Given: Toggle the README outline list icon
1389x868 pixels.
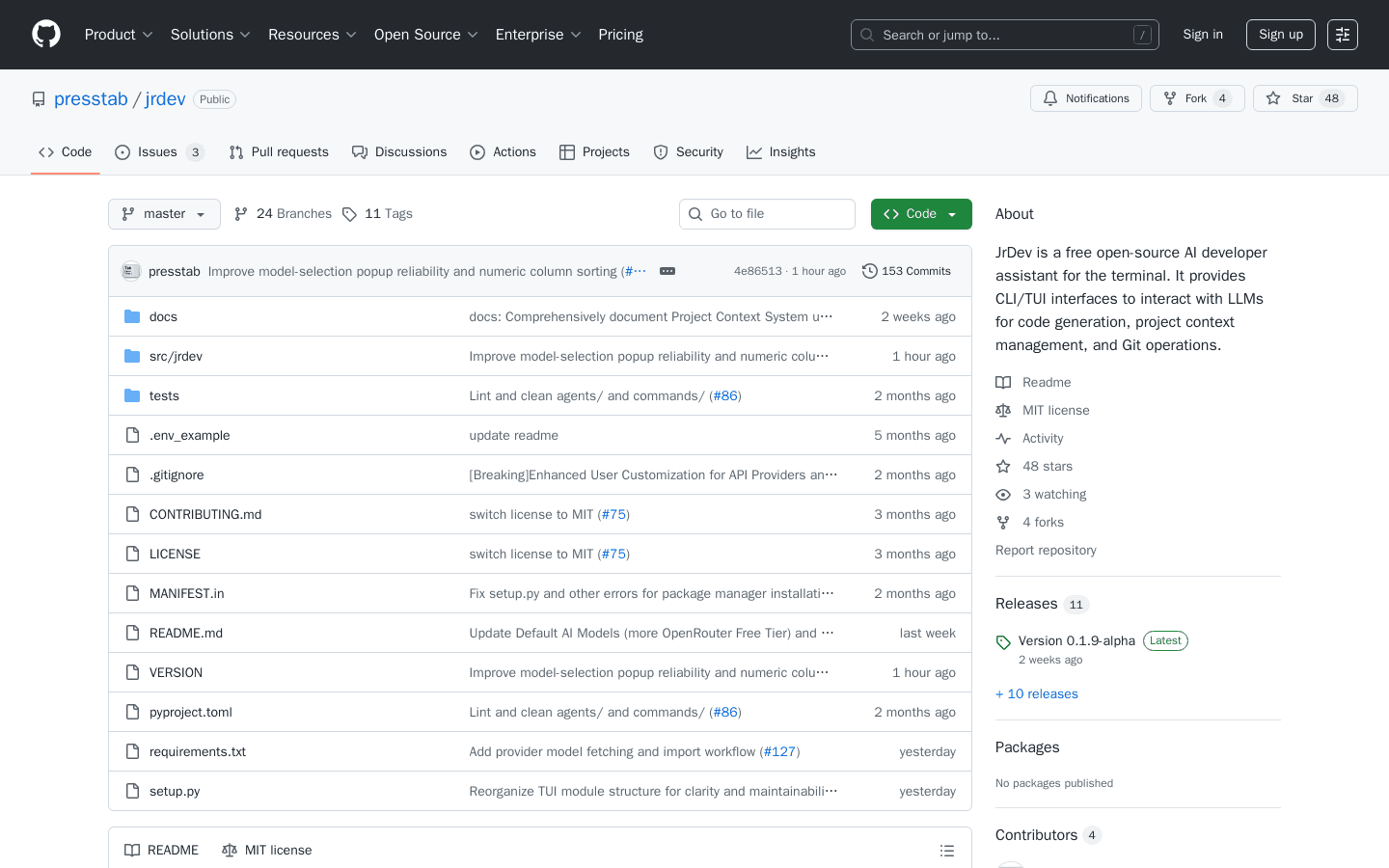Looking at the screenshot, I should [x=947, y=850].
